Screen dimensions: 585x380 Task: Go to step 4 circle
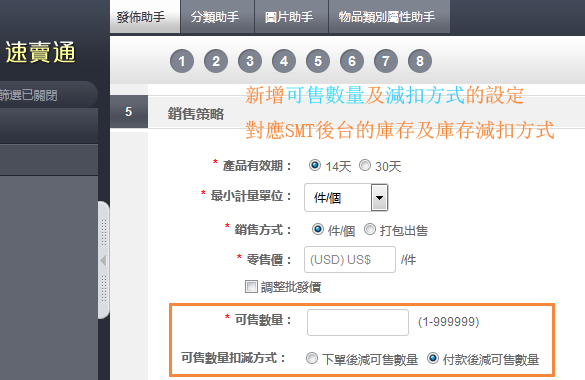[284, 61]
